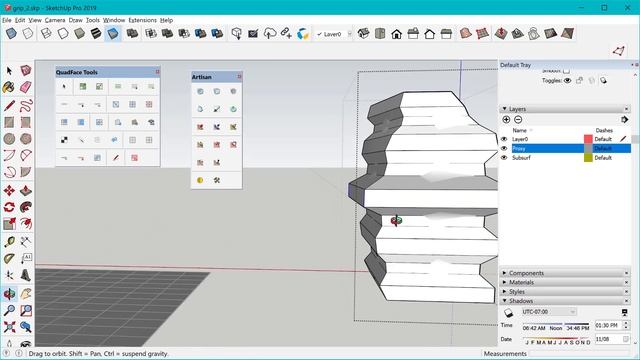Switch to Monochrome face style

click(x=113, y=33)
